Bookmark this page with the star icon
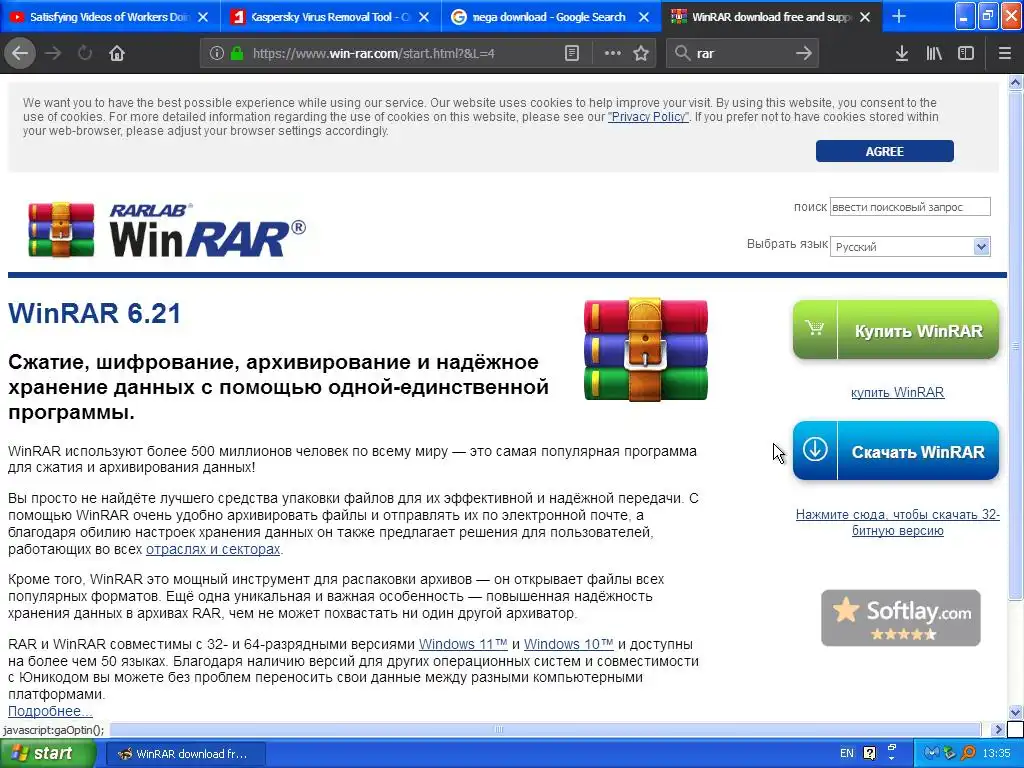The height and width of the screenshot is (768, 1024). pos(641,54)
